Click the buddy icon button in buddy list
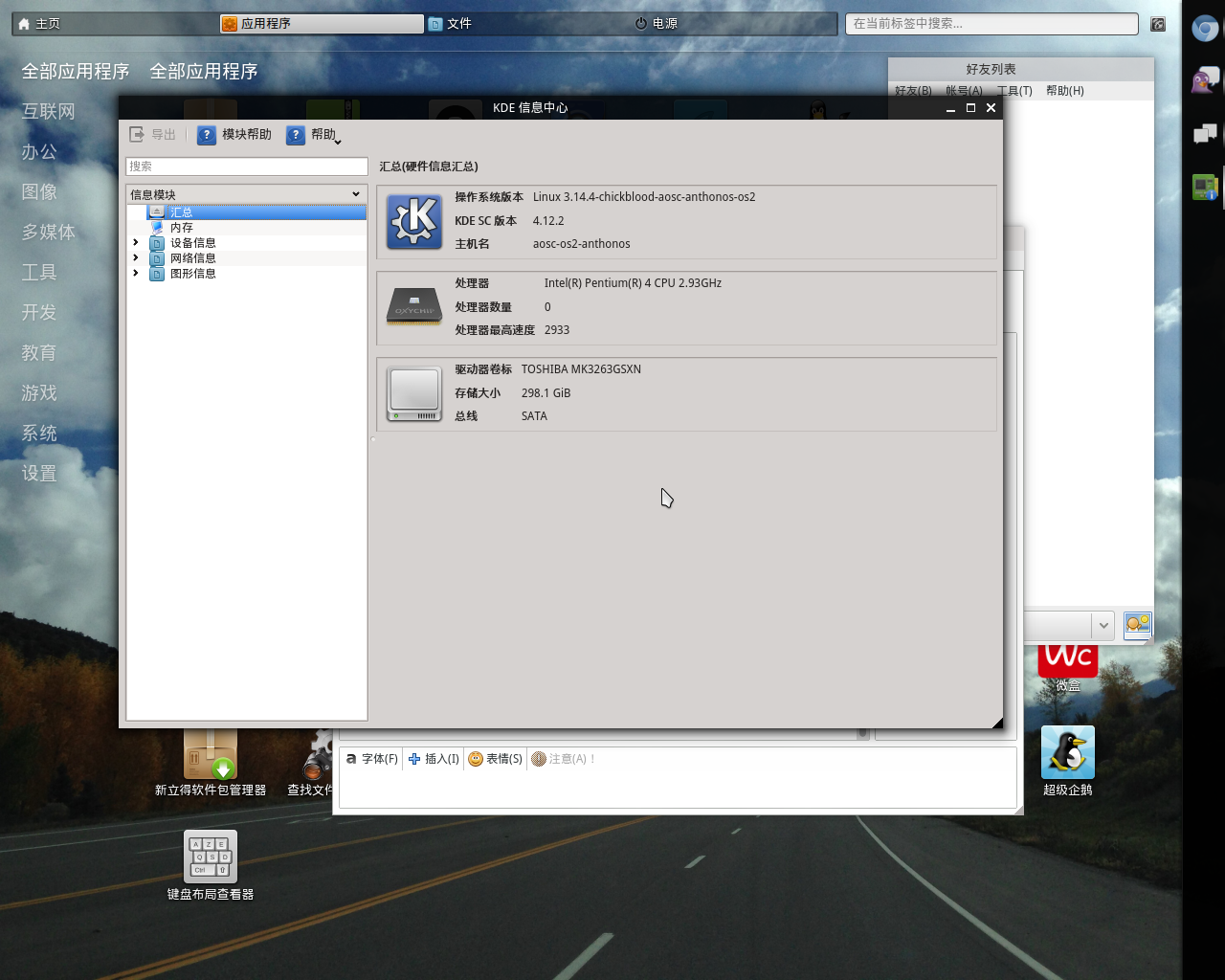 click(x=1138, y=626)
